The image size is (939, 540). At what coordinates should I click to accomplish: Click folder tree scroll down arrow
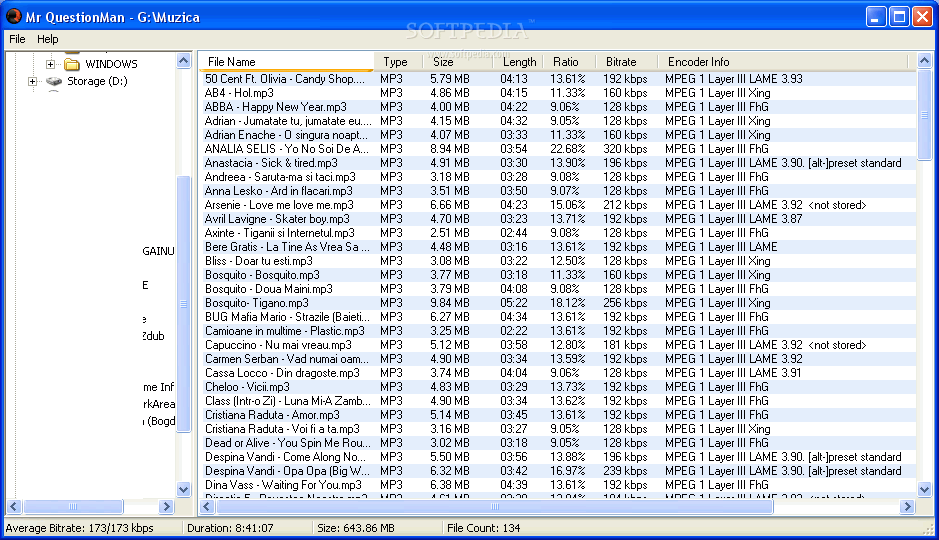coord(183,489)
